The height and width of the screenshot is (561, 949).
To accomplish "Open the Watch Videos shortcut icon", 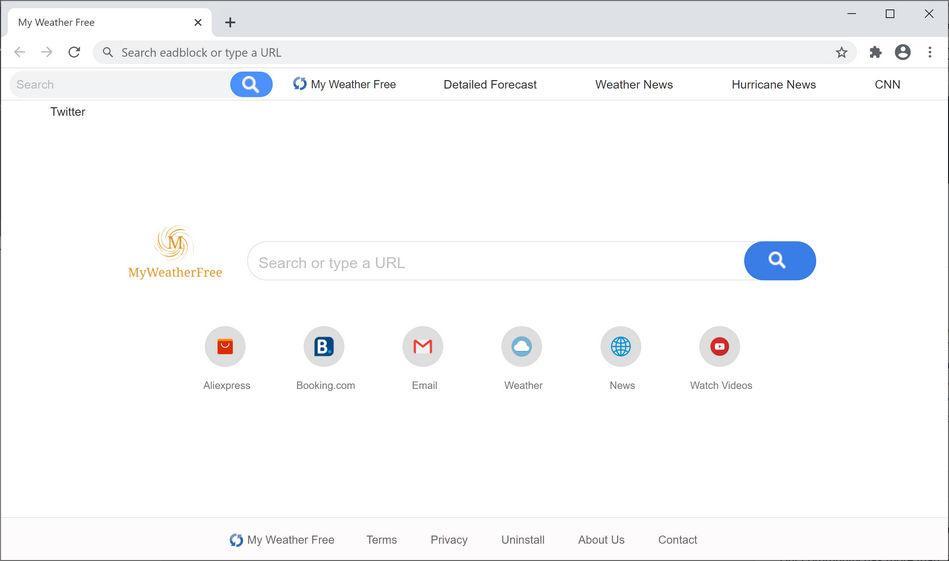I will click(719, 347).
